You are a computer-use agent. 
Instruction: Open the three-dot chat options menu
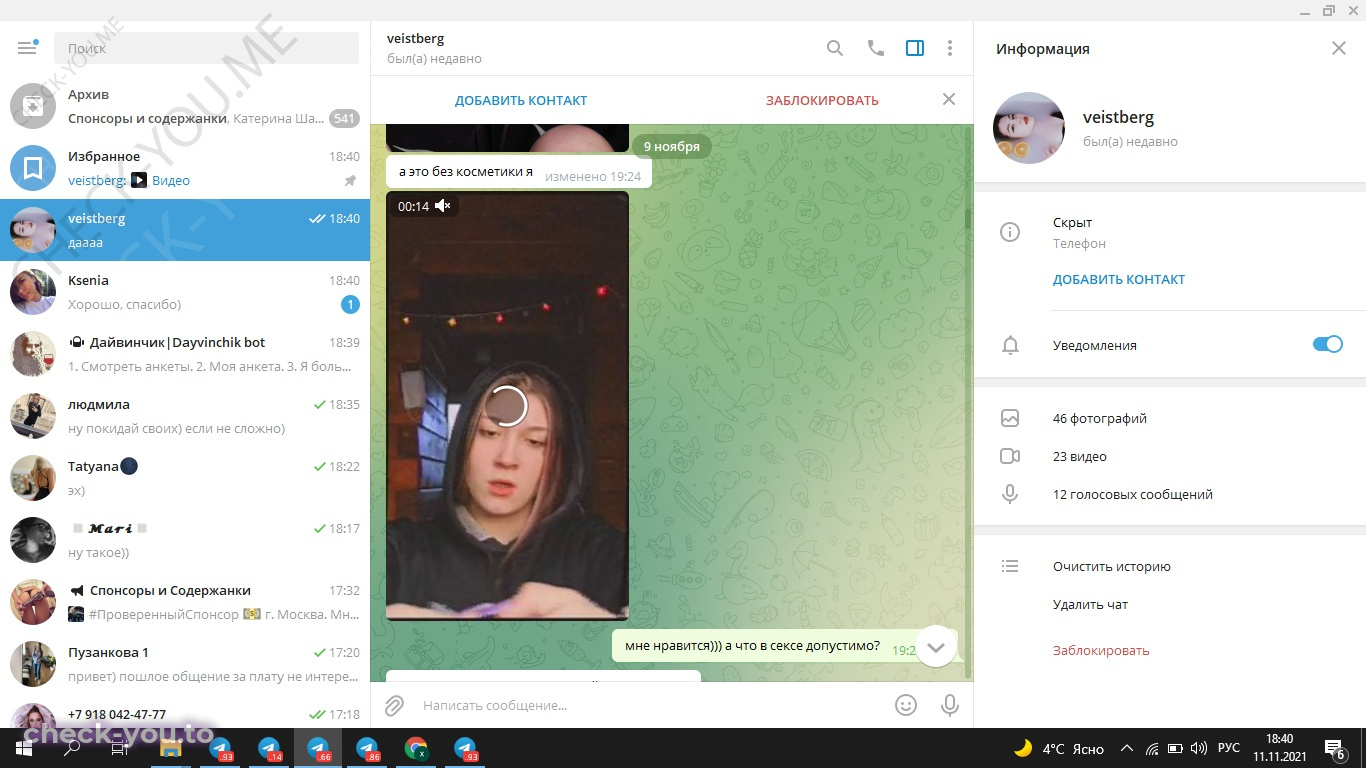(x=950, y=48)
